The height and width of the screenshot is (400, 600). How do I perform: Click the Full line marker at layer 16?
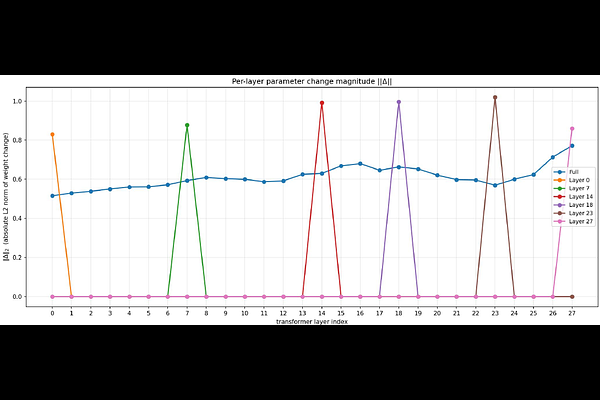360,164
